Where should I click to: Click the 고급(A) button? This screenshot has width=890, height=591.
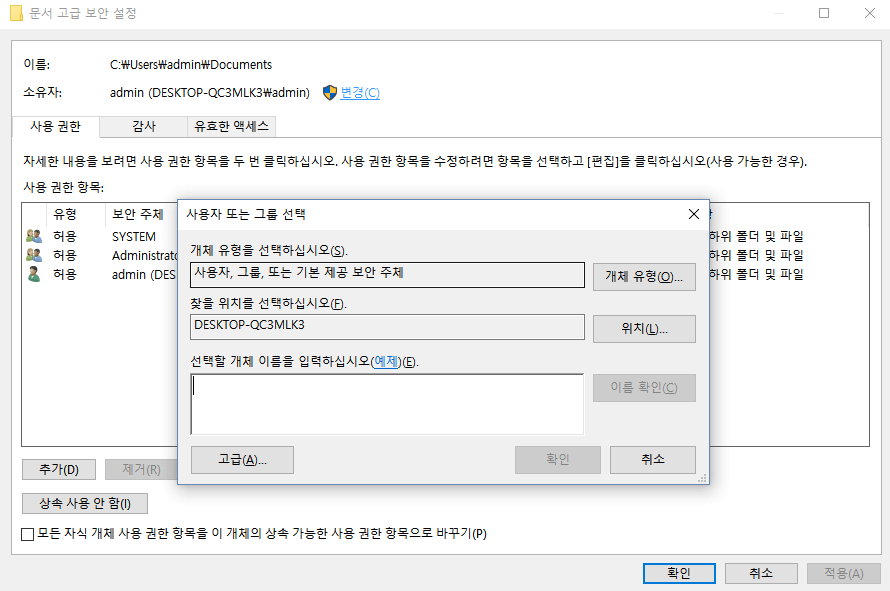[x=241, y=461]
